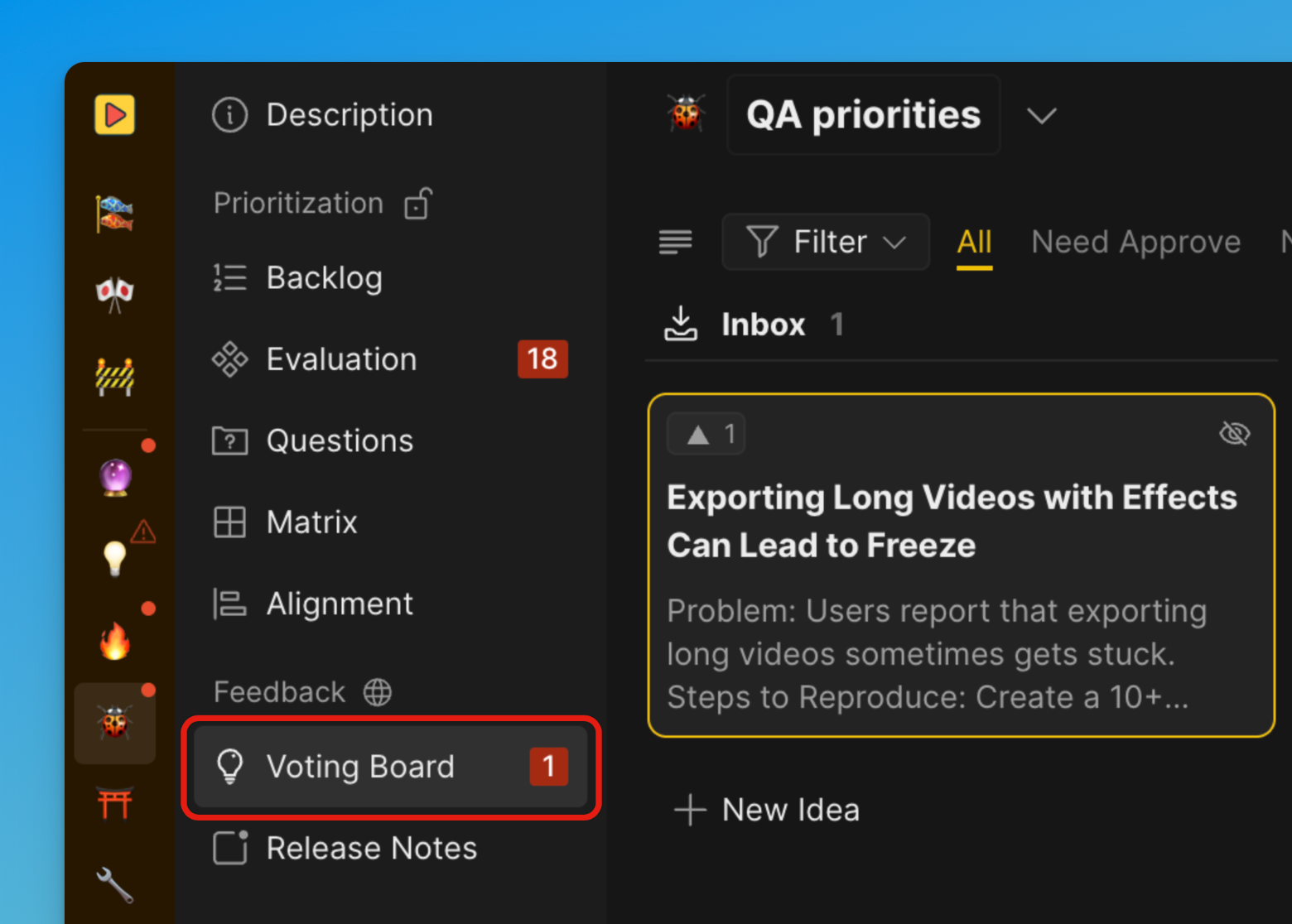The height and width of the screenshot is (924, 1292).
Task: Open the crystal ball workspace icon
Action: (x=115, y=477)
